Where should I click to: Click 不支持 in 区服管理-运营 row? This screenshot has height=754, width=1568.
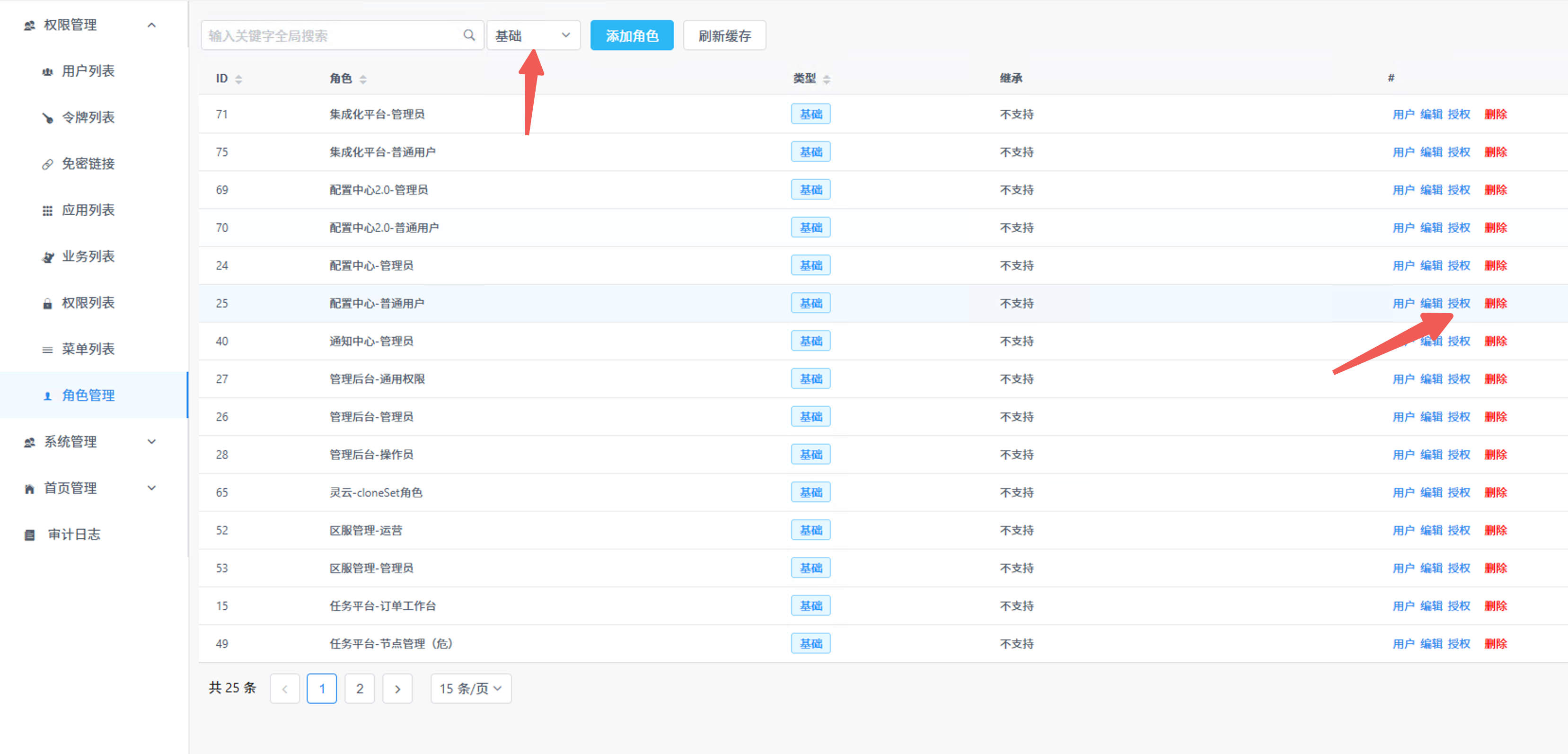[1016, 530]
